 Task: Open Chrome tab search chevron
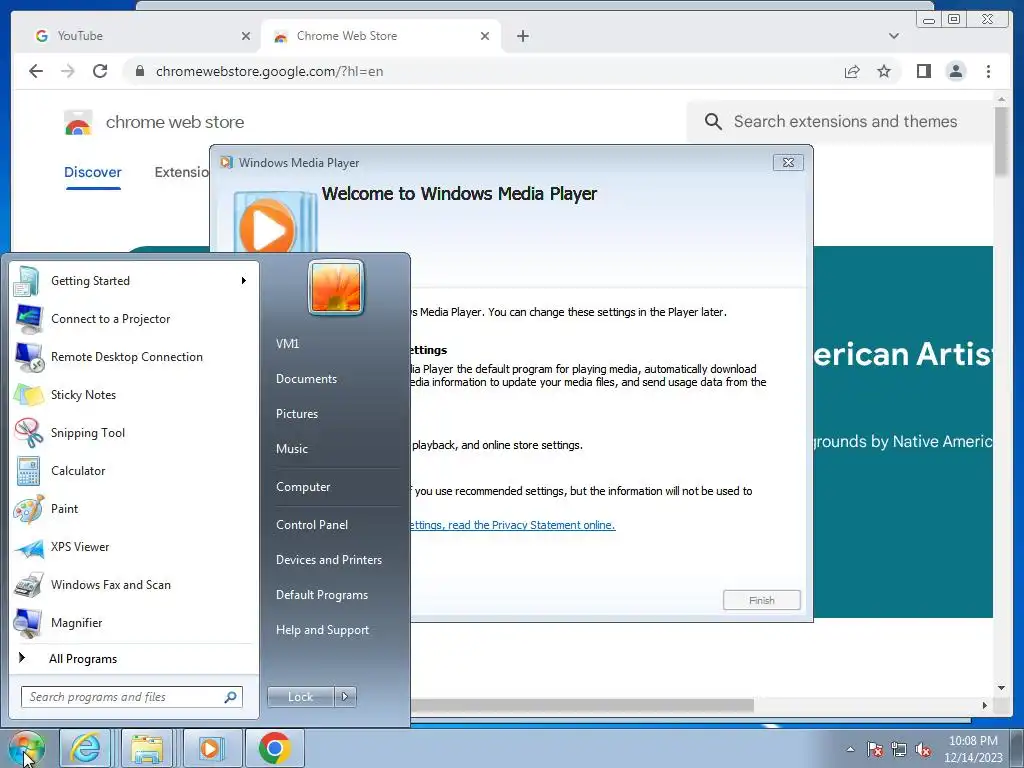(x=894, y=36)
